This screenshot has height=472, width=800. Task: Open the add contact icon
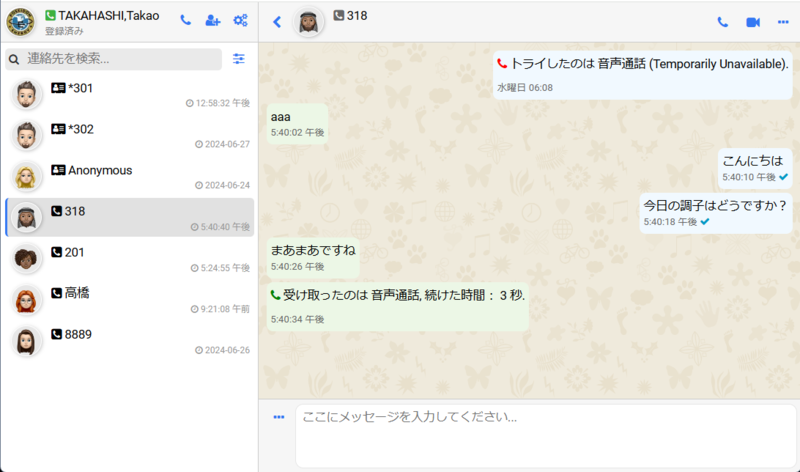212,20
